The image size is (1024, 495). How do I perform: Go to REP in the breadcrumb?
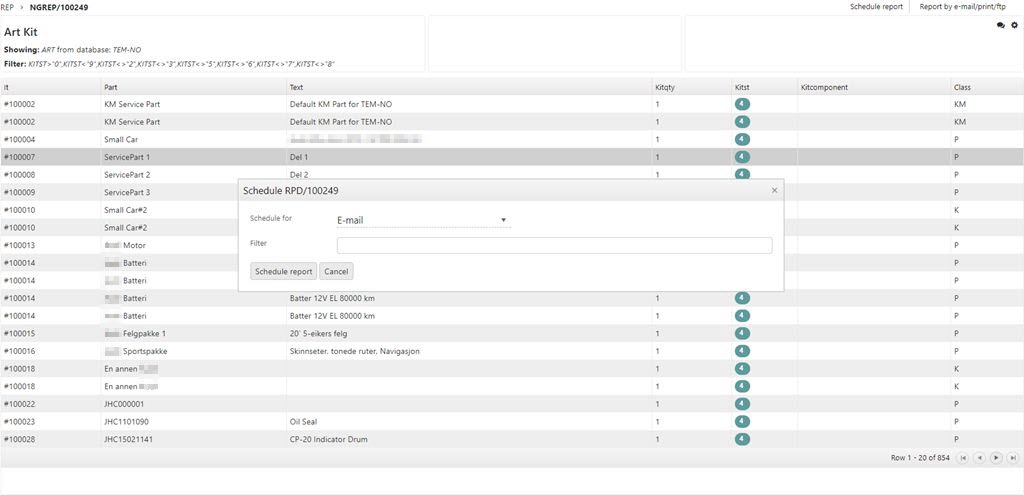tap(7, 7)
